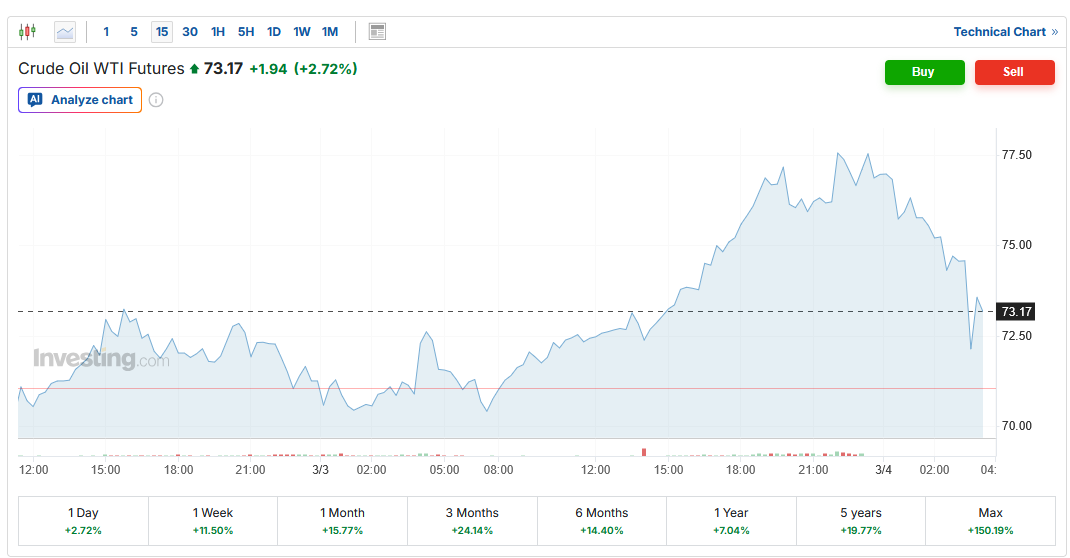This screenshot has height=558, width=1070.
Task: Show the 3 Months performance range
Action: tap(472, 521)
